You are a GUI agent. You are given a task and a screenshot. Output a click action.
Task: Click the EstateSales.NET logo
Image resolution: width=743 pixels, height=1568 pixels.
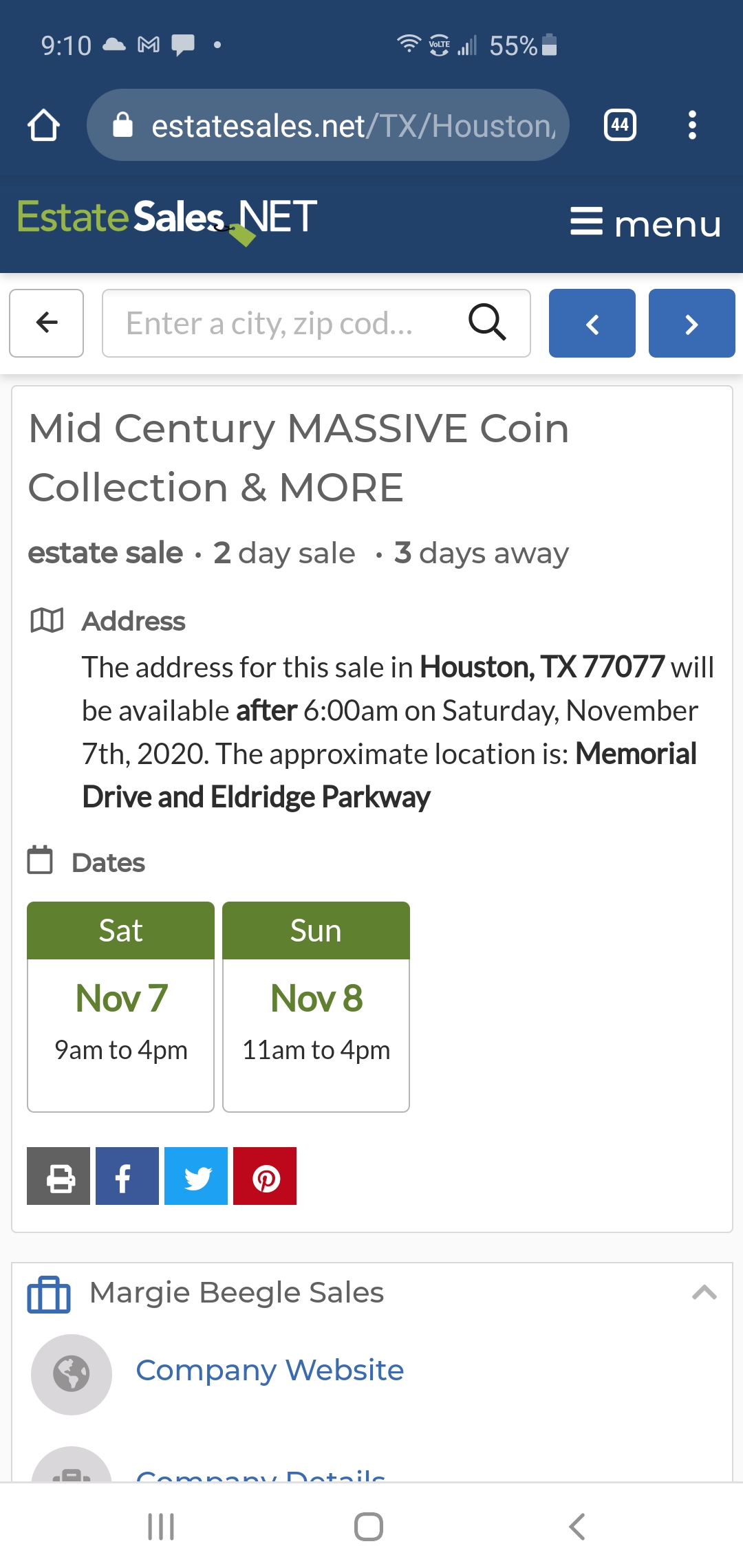click(x=167, y=220)
